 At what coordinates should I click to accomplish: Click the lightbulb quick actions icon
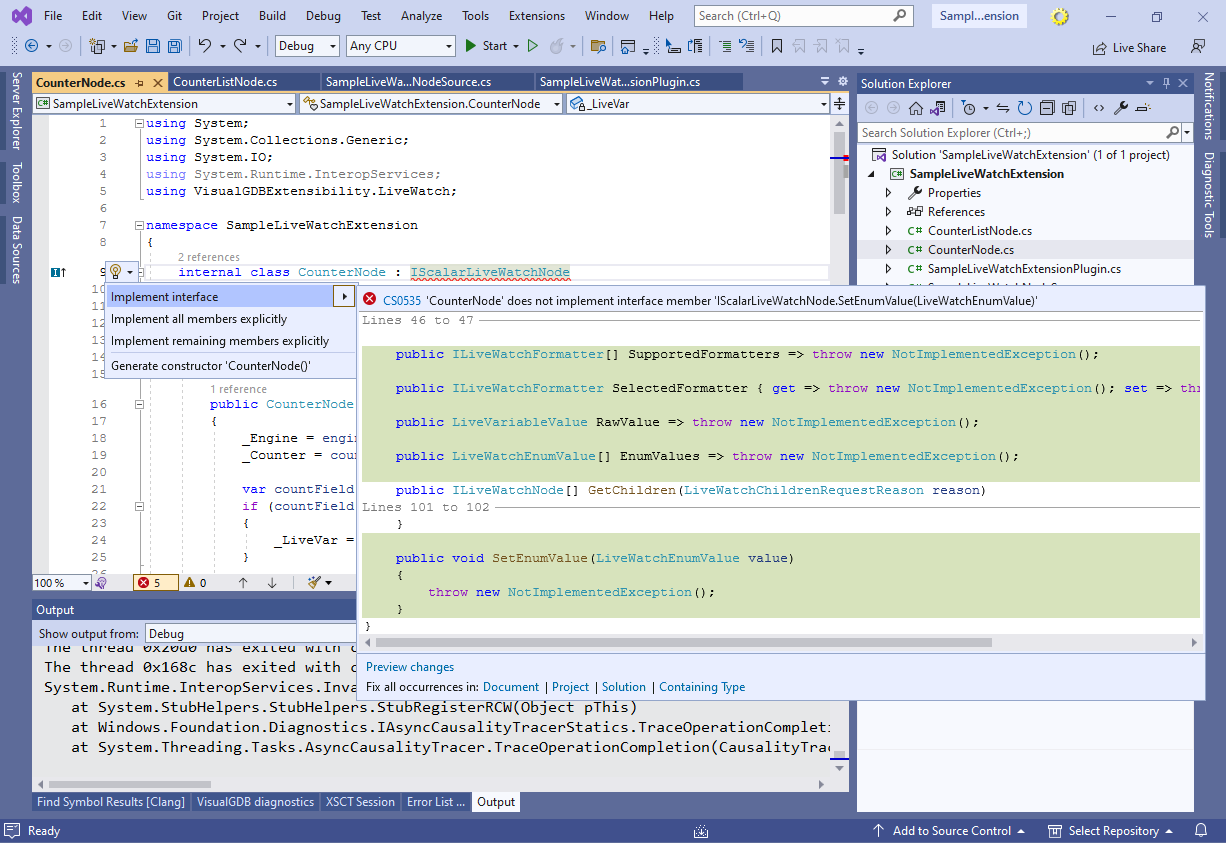[116, 271]
